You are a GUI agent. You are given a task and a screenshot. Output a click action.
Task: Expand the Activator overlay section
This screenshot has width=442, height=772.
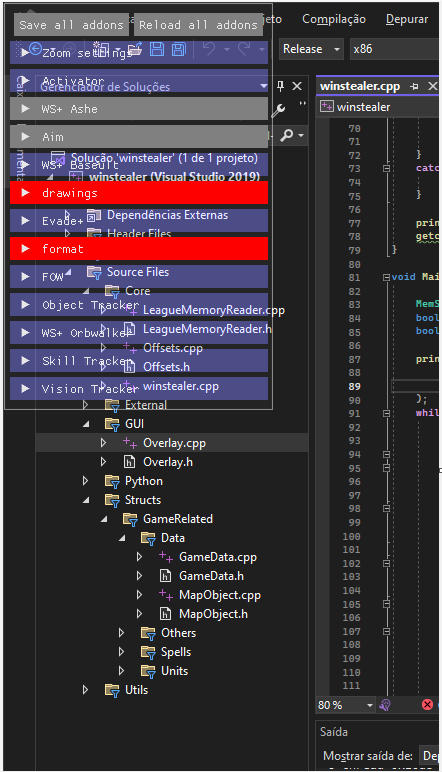pyautogui.click(x=139, y=81)
